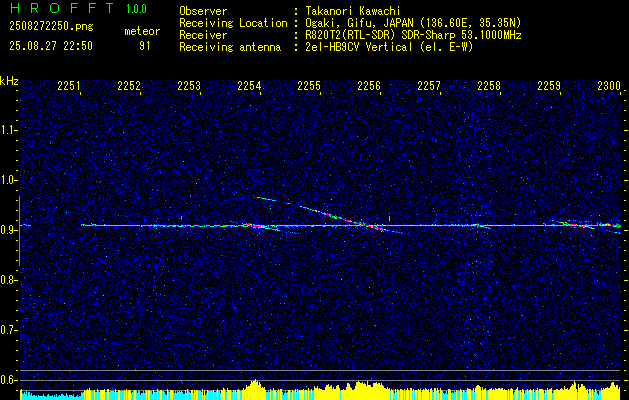629x400 pixels.
Task: Click the 0.7 kHz axis label
Action: (x=9, y=330)
